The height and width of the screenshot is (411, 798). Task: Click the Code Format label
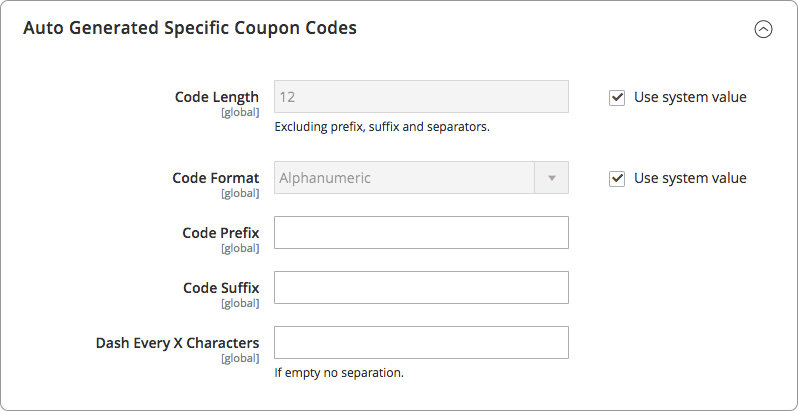pos(216,178)
